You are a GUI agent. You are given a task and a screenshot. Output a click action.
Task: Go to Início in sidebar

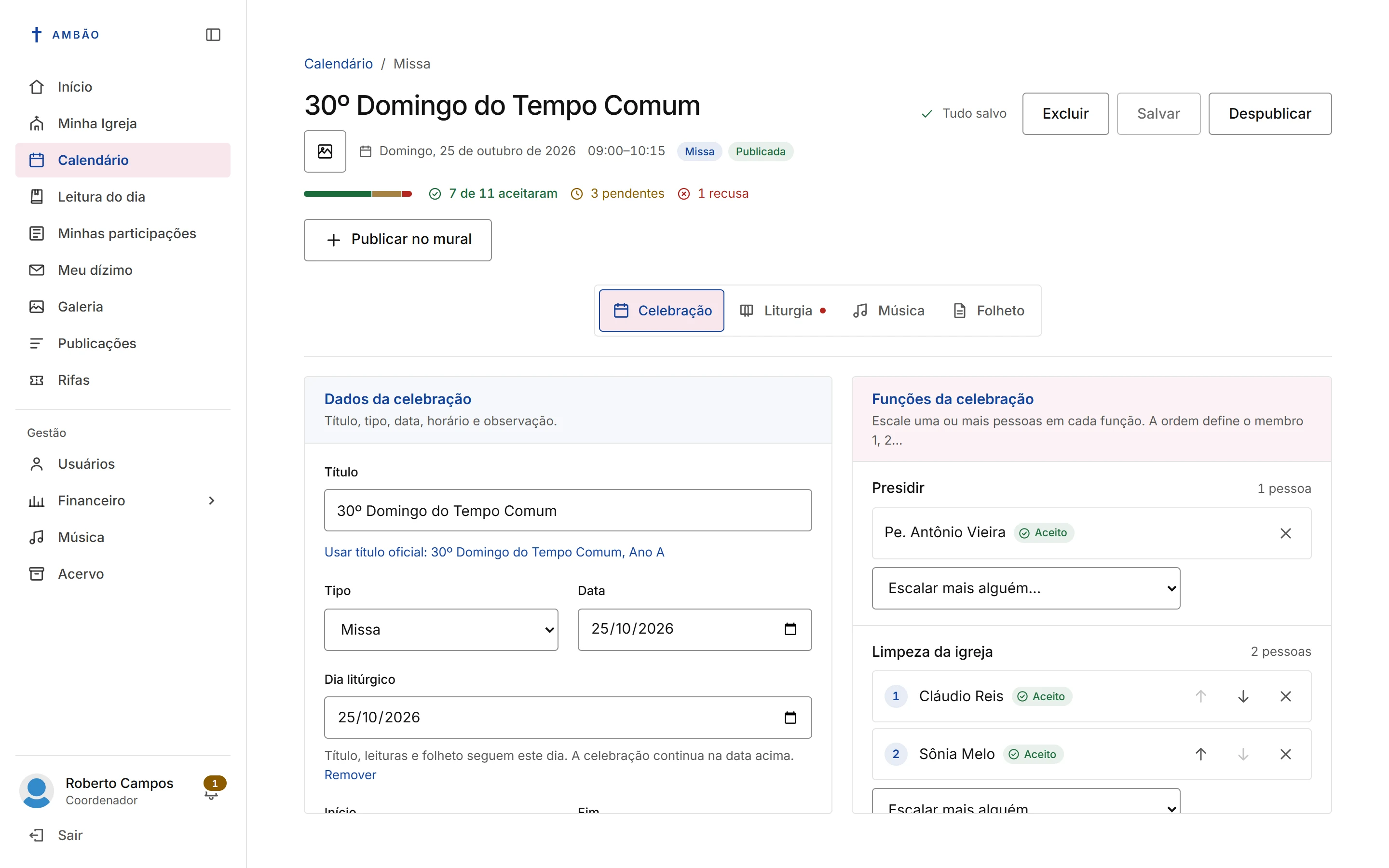pyautogui.click(x=123, y=87)
